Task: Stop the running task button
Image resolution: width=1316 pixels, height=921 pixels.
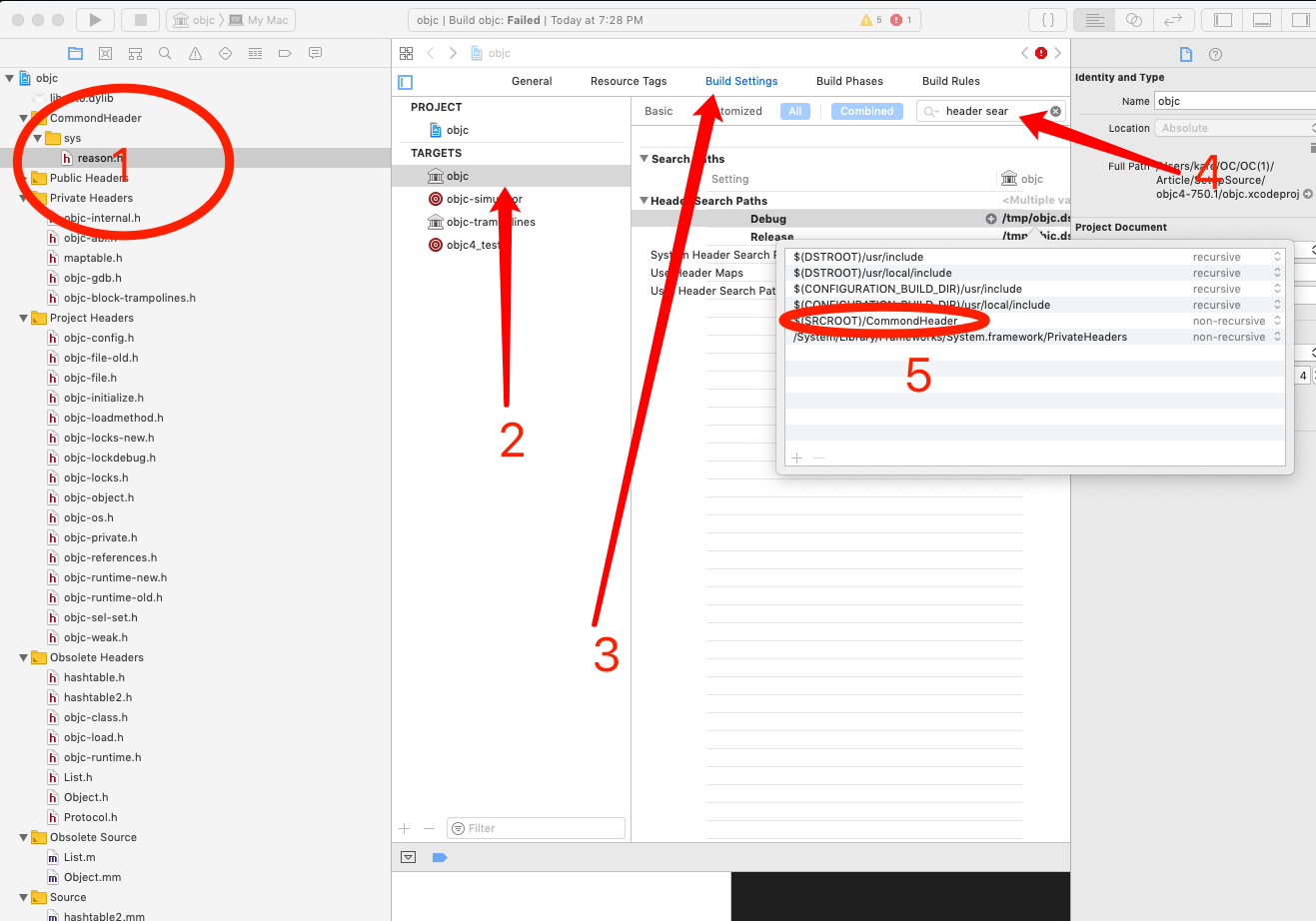Action: pos(140,19)
